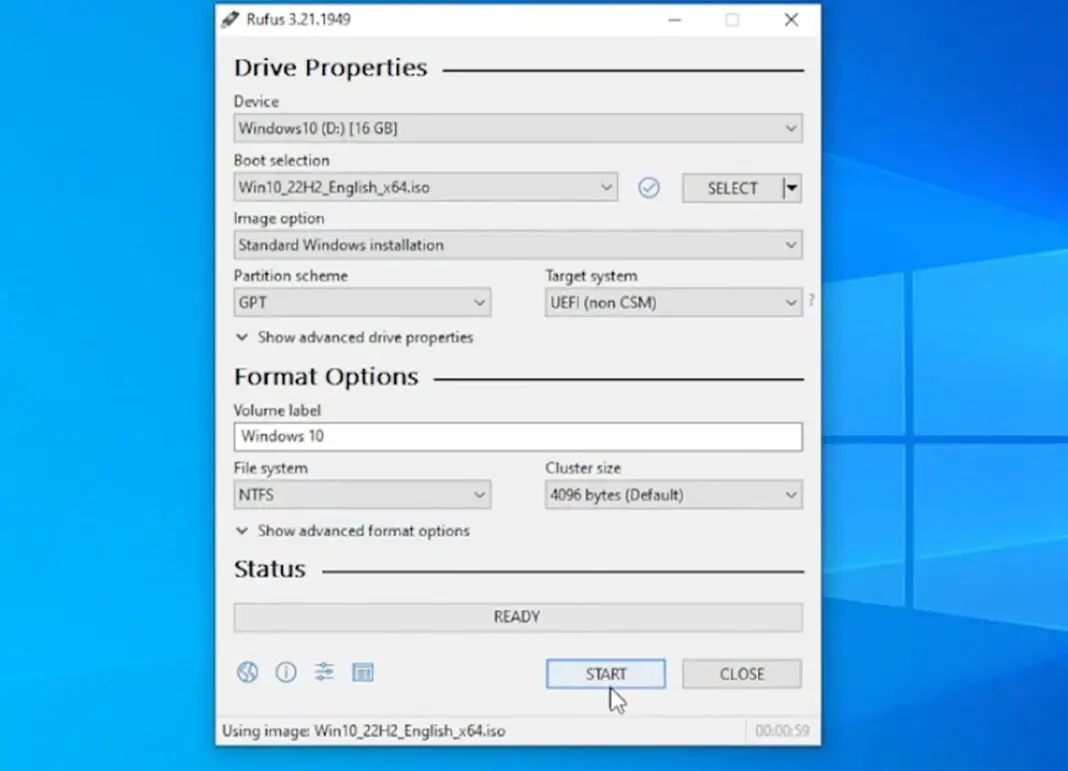Image resolution: width=1068 pixels, height=771 pixels.
Task: Open the Cluster size dropdown
Action: 672,494
